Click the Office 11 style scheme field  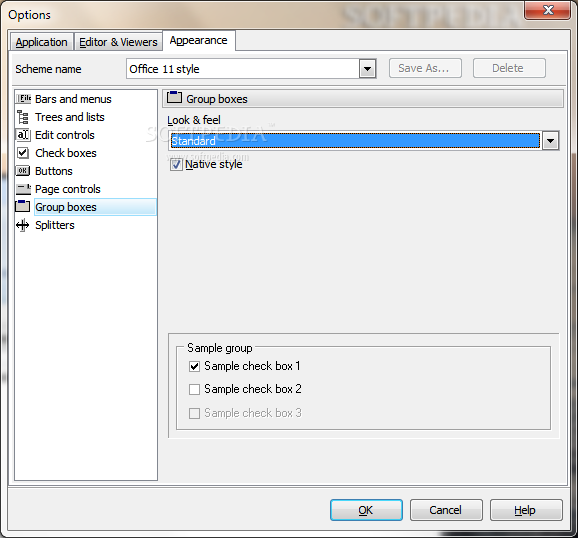[243, 69]
